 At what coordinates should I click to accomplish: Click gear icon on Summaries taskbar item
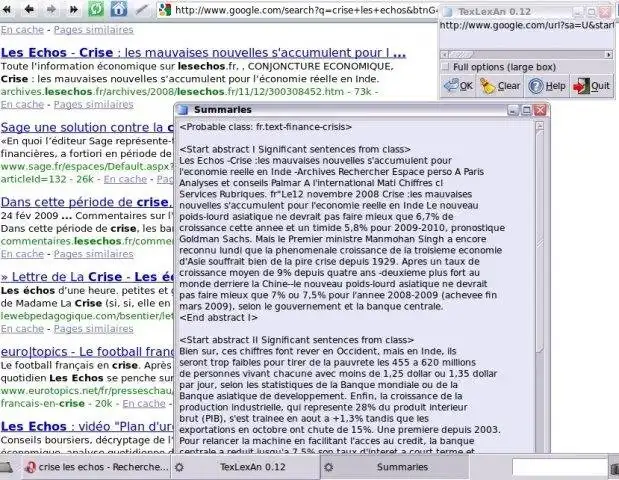[328, 467]
